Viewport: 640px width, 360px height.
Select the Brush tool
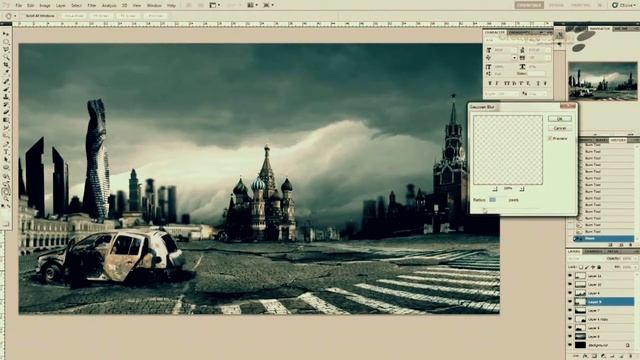point(5,89)
